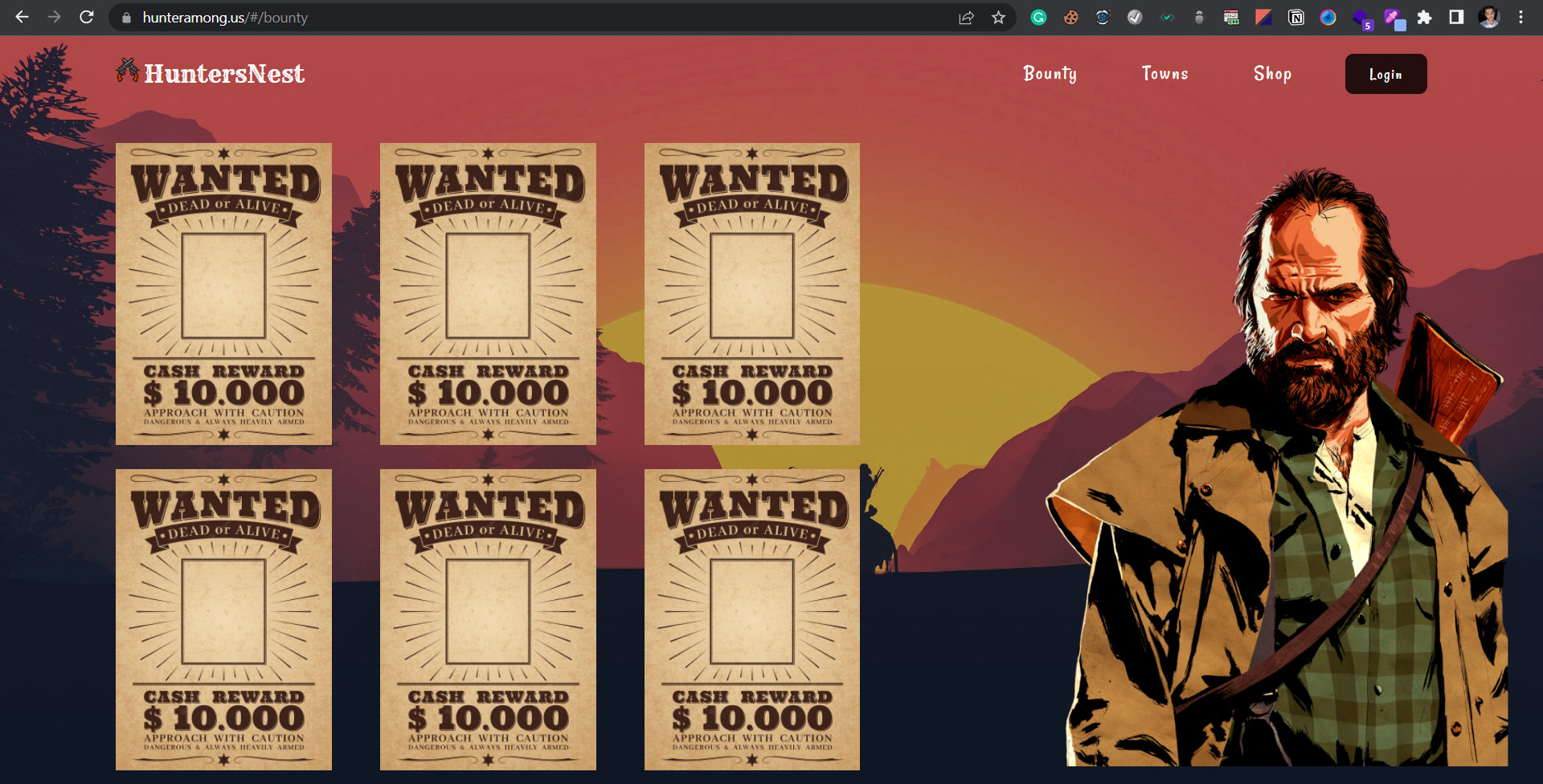
Task: Open the cookie editor extension
Action: point(1070,18)
